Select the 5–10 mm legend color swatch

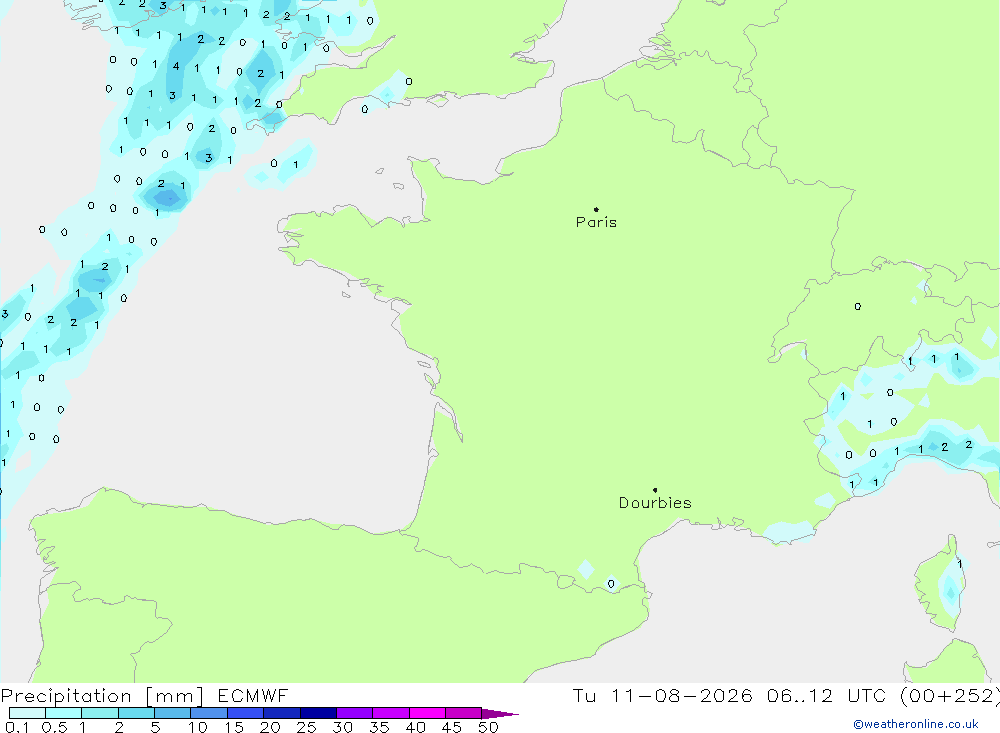coord(172,713)
